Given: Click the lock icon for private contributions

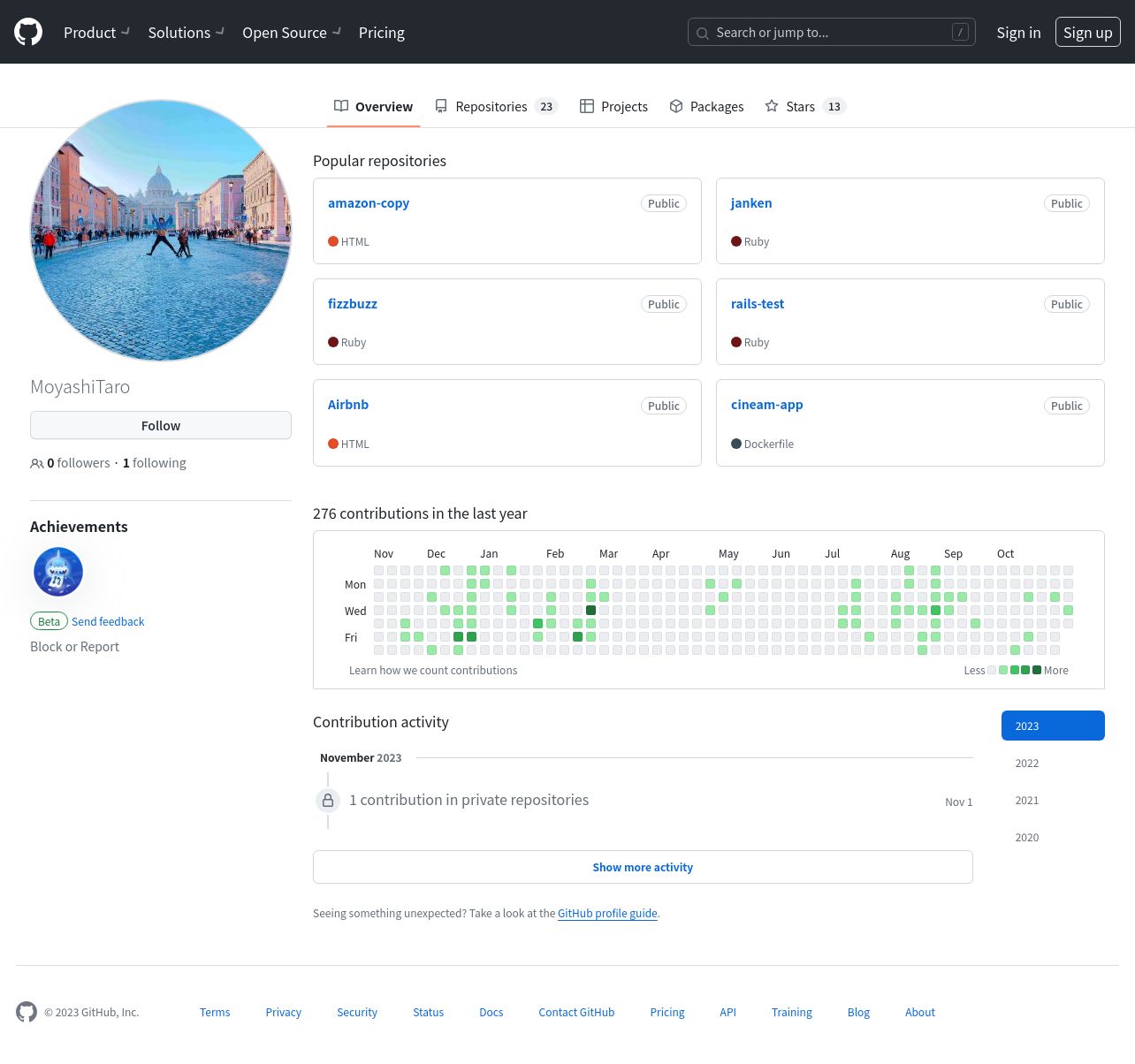Looking at the screenshot, I should pyautogui.click(x=328, y=801).
